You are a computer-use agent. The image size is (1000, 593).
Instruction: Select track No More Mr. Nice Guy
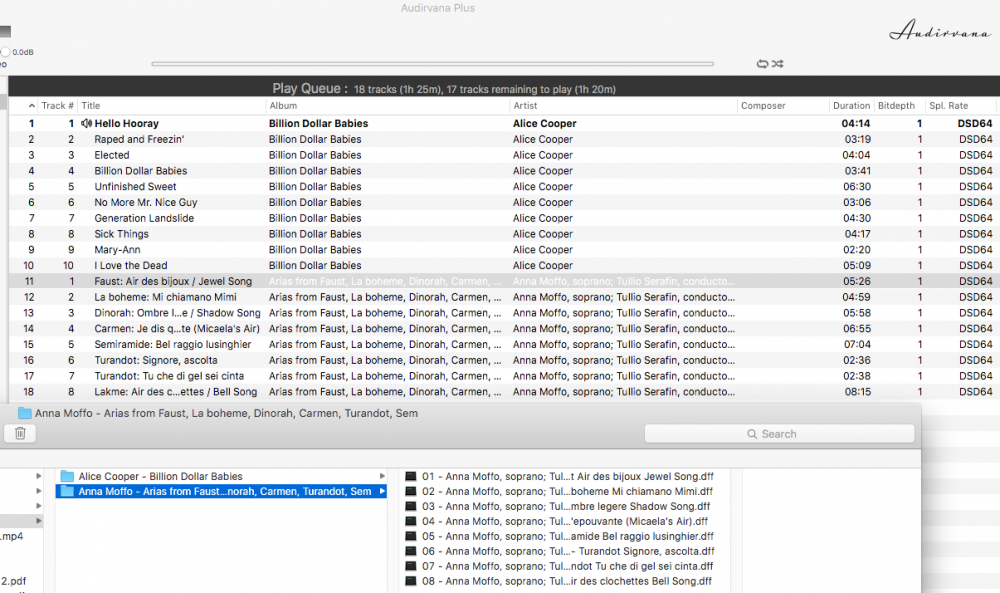[146, 202]
